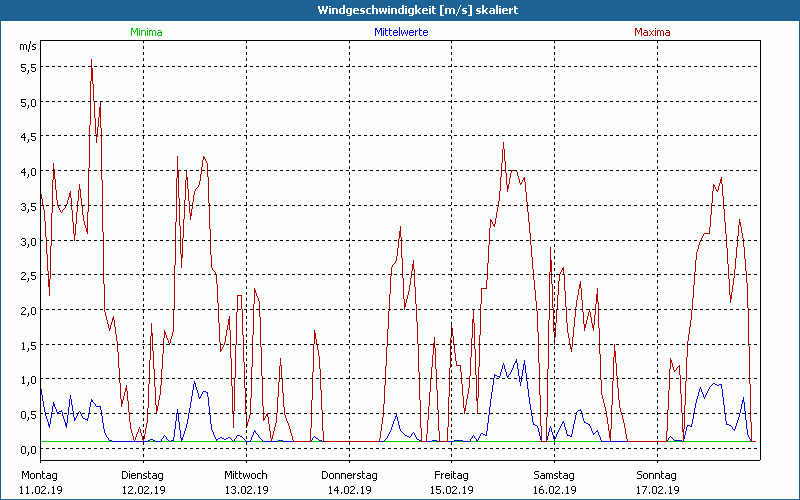Click the 16.02.19 date label
This screenshot has width=800, height=500.
point(555,490)
